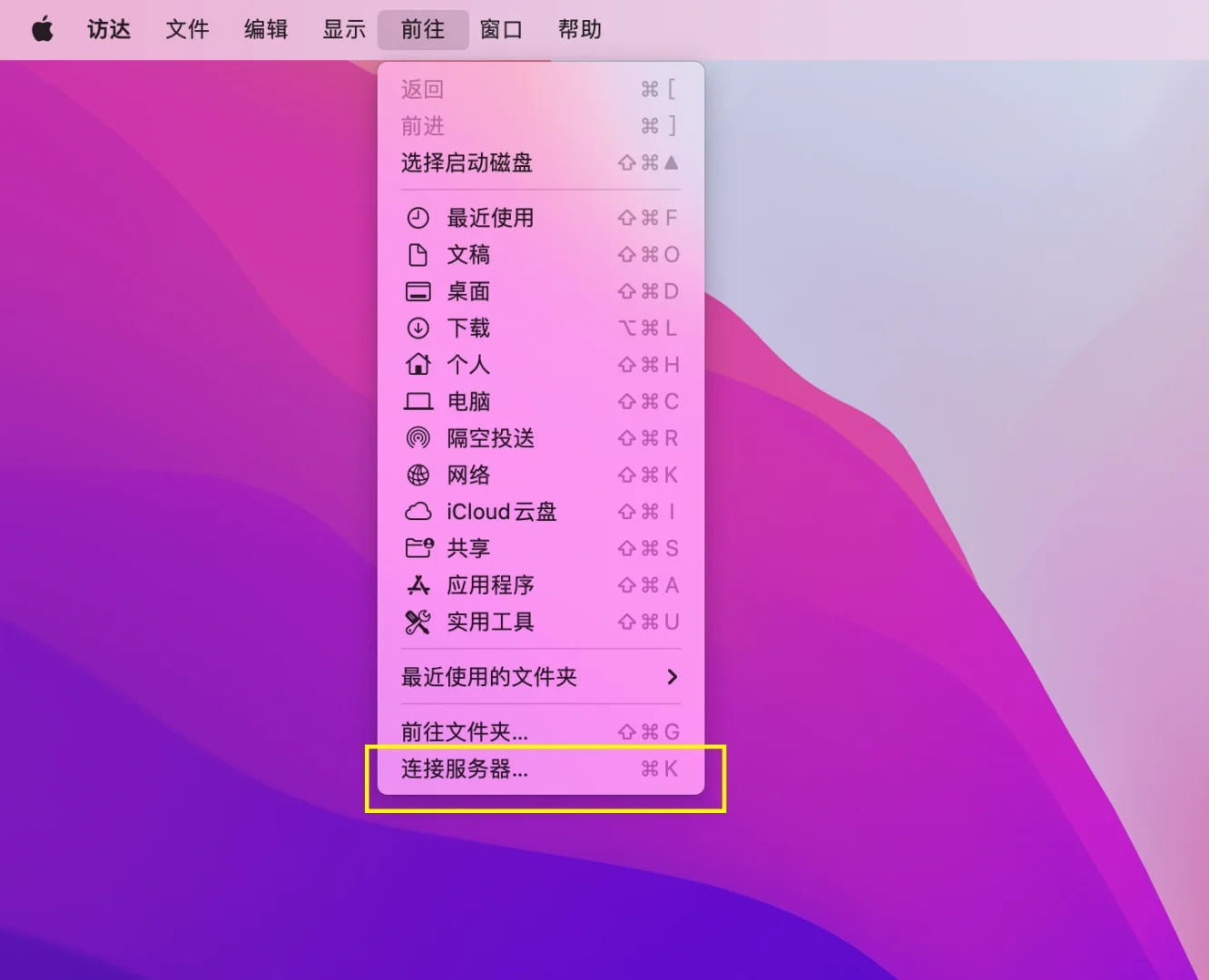Image resolution: width=1209 pixels, height=980 pixels.
Task: Click the Apple logo in menu bar
Action: point(42,29)
